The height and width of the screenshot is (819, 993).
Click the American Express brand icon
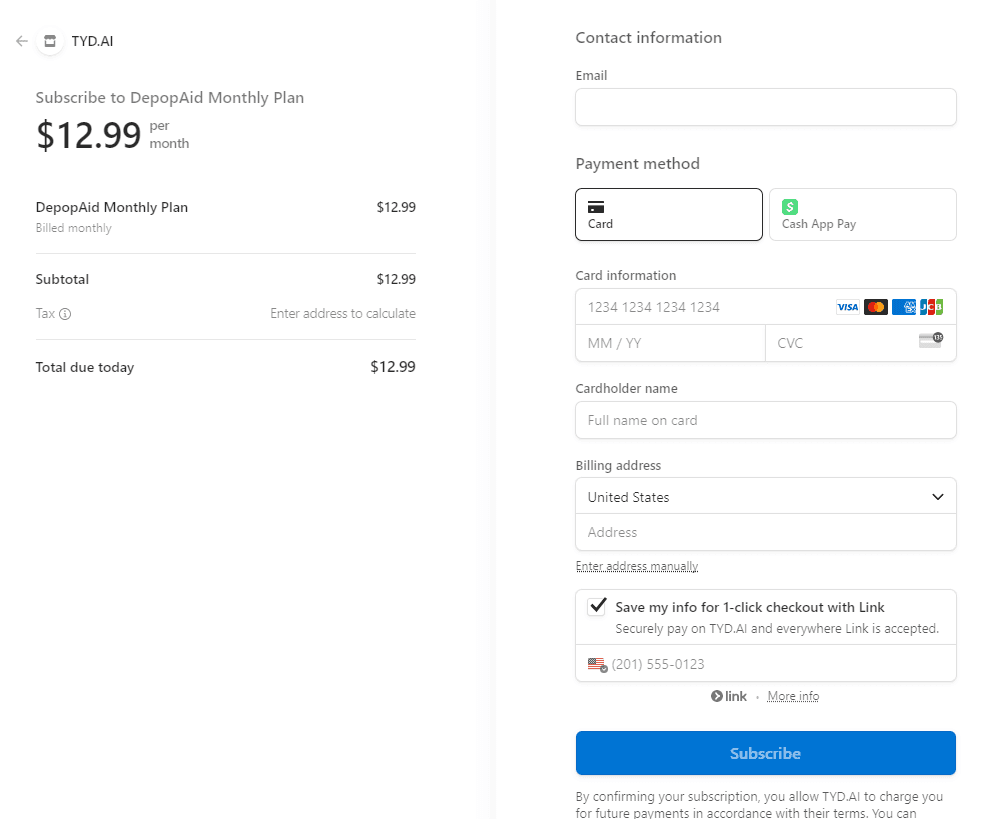(904, 307)
